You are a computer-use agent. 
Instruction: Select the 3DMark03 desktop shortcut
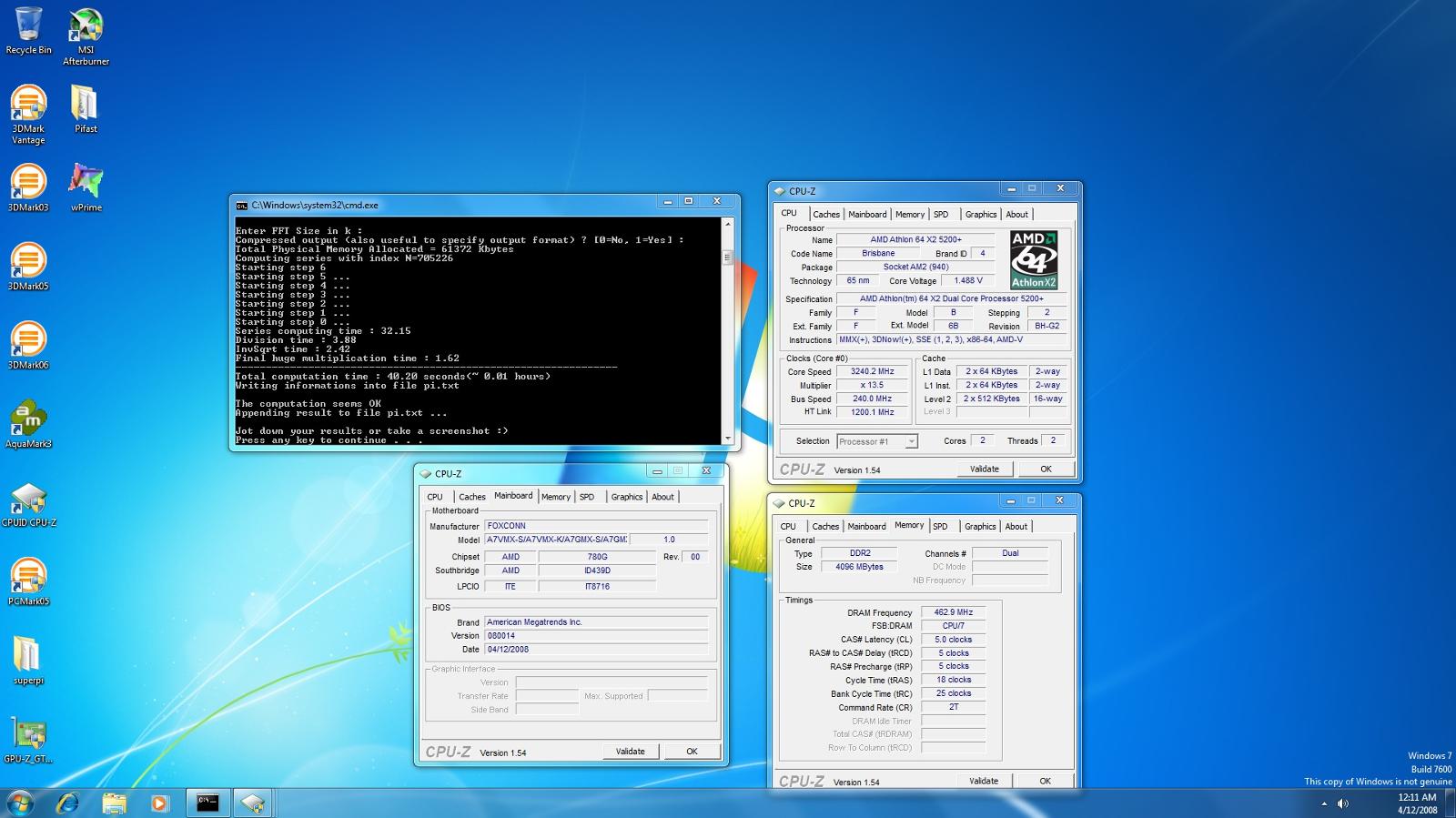click(x=28, y=187)
